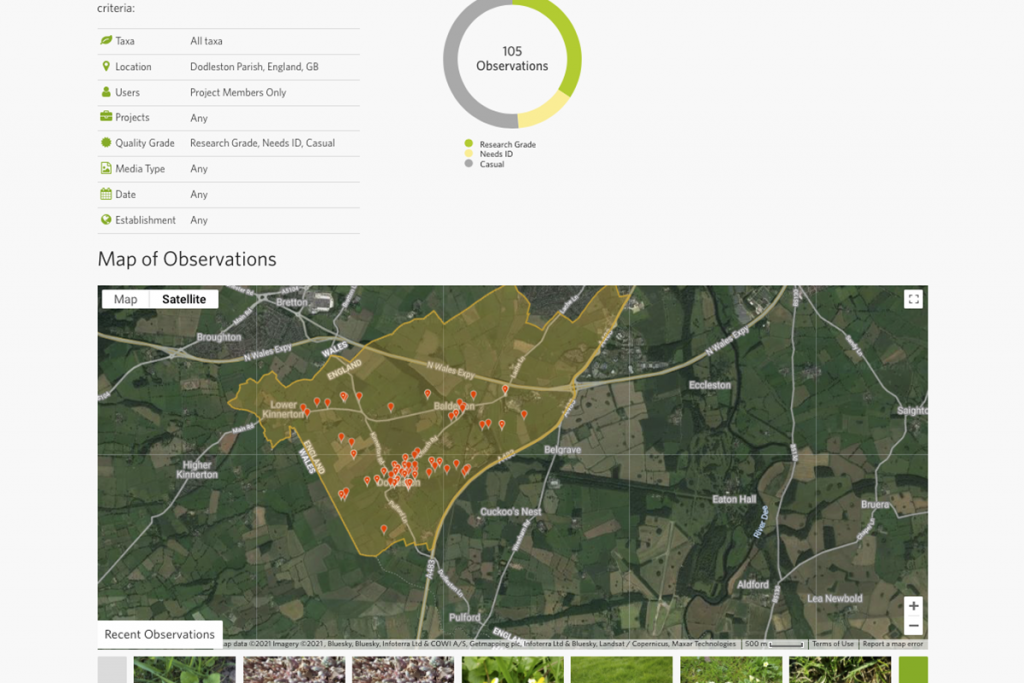1024x683 pixels.
Task: Click Report a map error link
Action: point(892,644)
